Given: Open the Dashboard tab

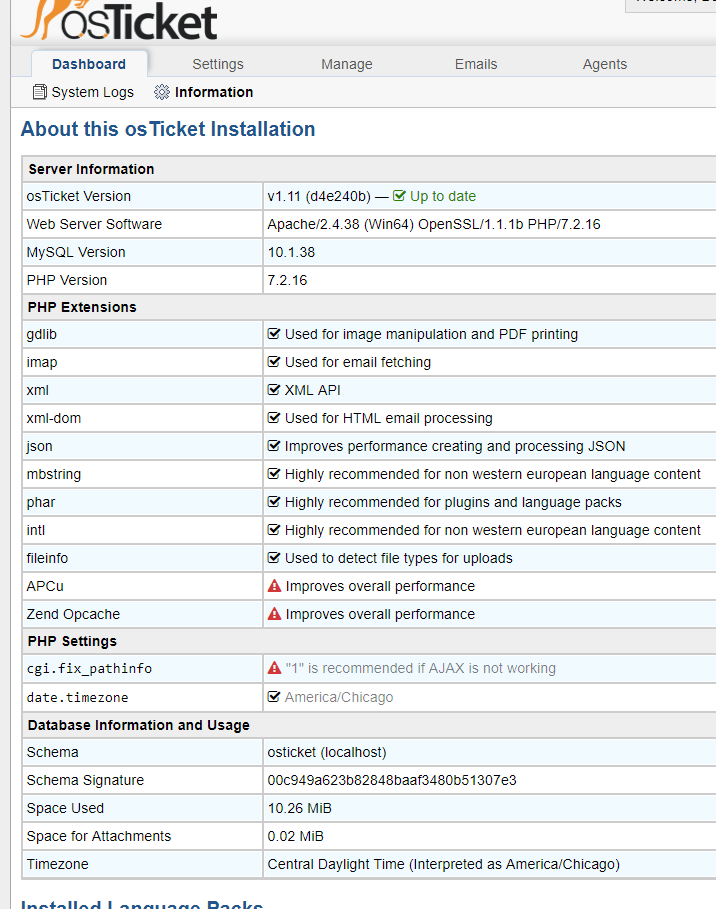Looking at the screenshot, I should [89, 64].
